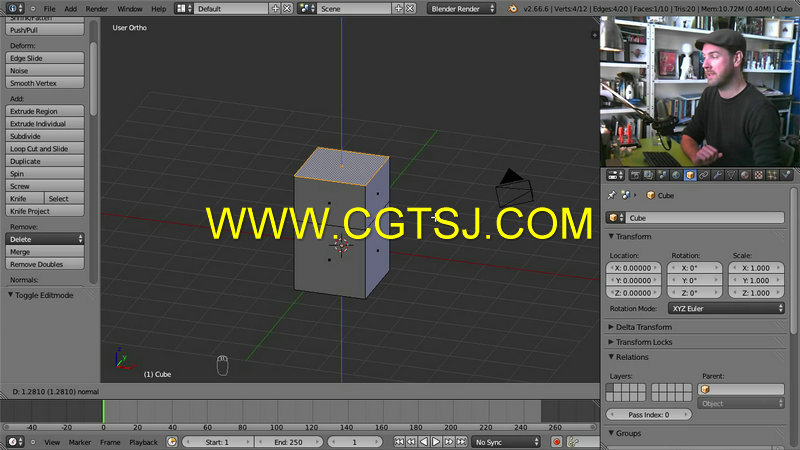Image resolution: width=800 pixels, height=450 pixels.
Task: Open the Object Data tab (triangle mesh icon)
Action: [x=731, y=175]
